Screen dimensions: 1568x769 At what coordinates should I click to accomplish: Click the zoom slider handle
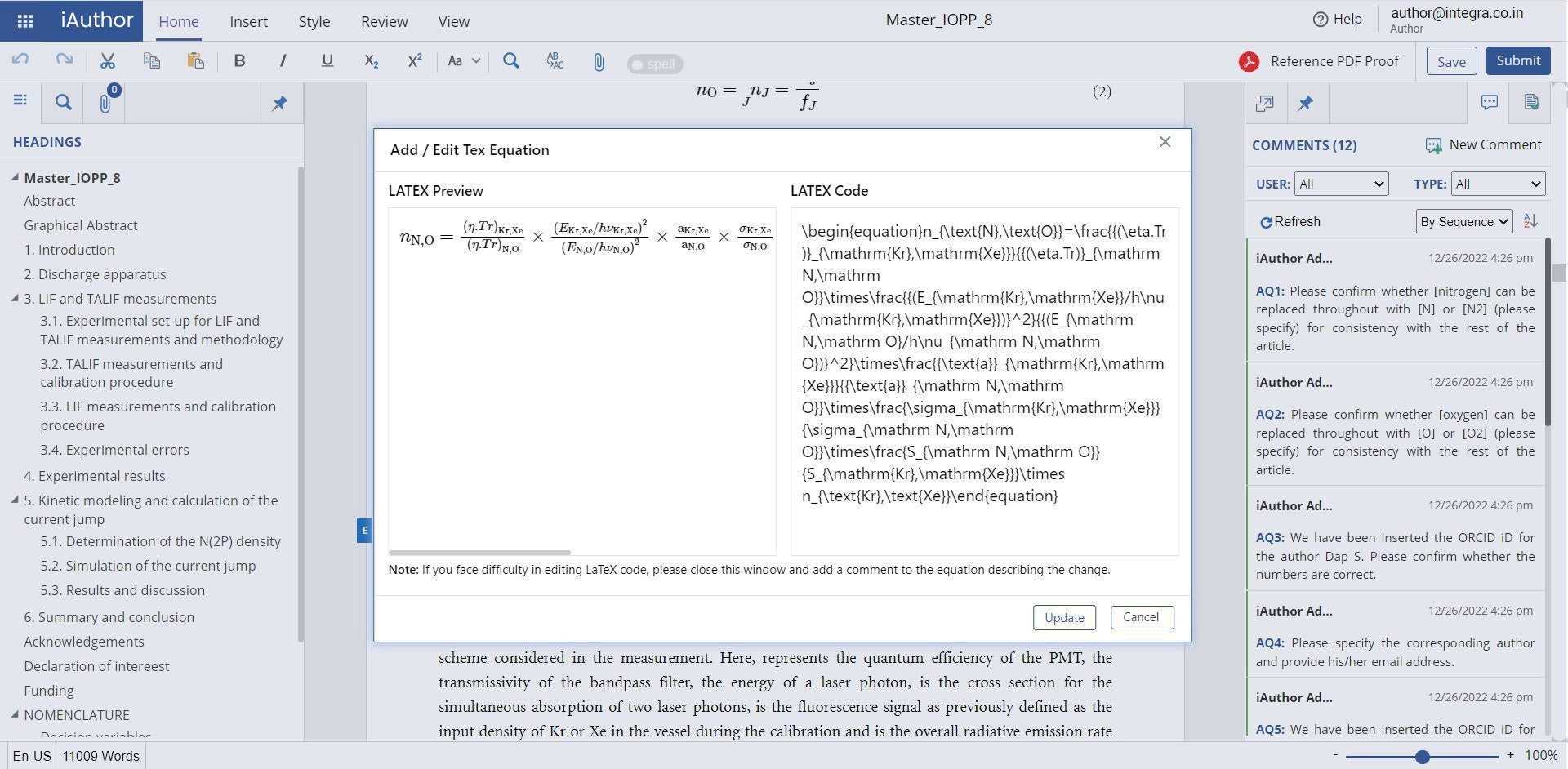1422,757
